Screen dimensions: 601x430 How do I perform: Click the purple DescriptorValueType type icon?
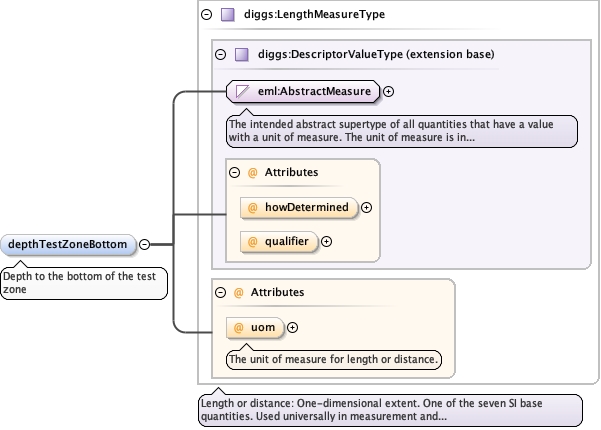[x=242, y=54]
